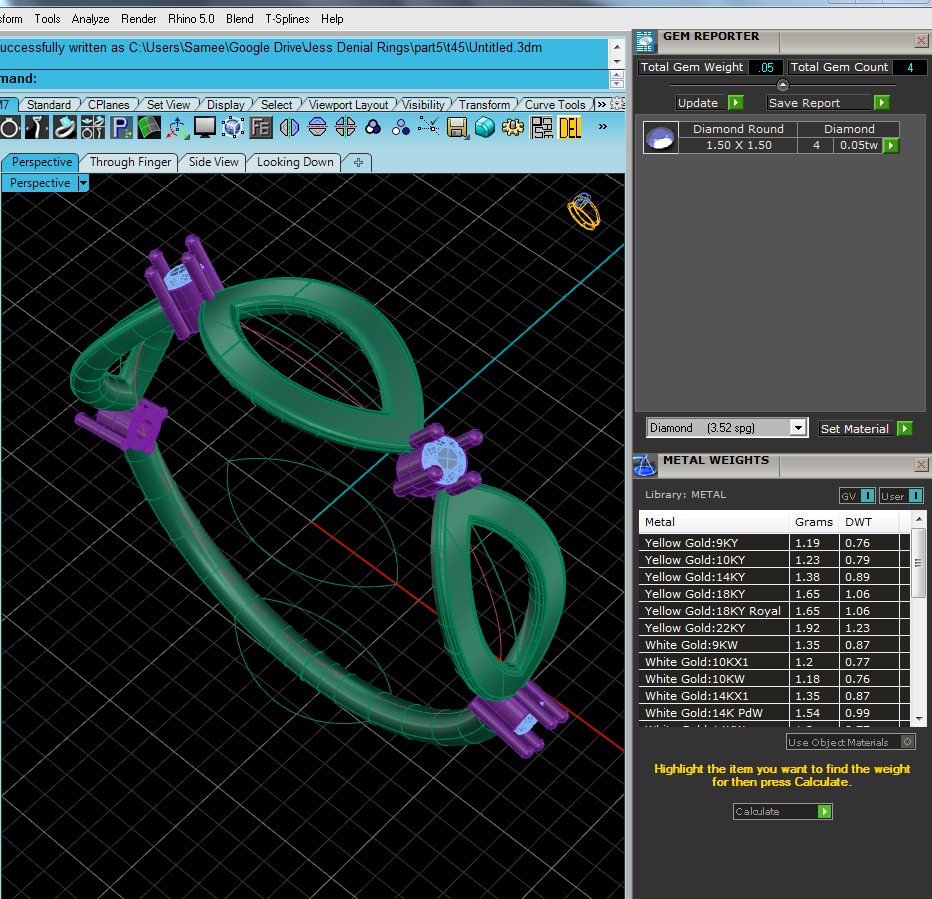Click the yellow gear icon in toolbar

512,127
